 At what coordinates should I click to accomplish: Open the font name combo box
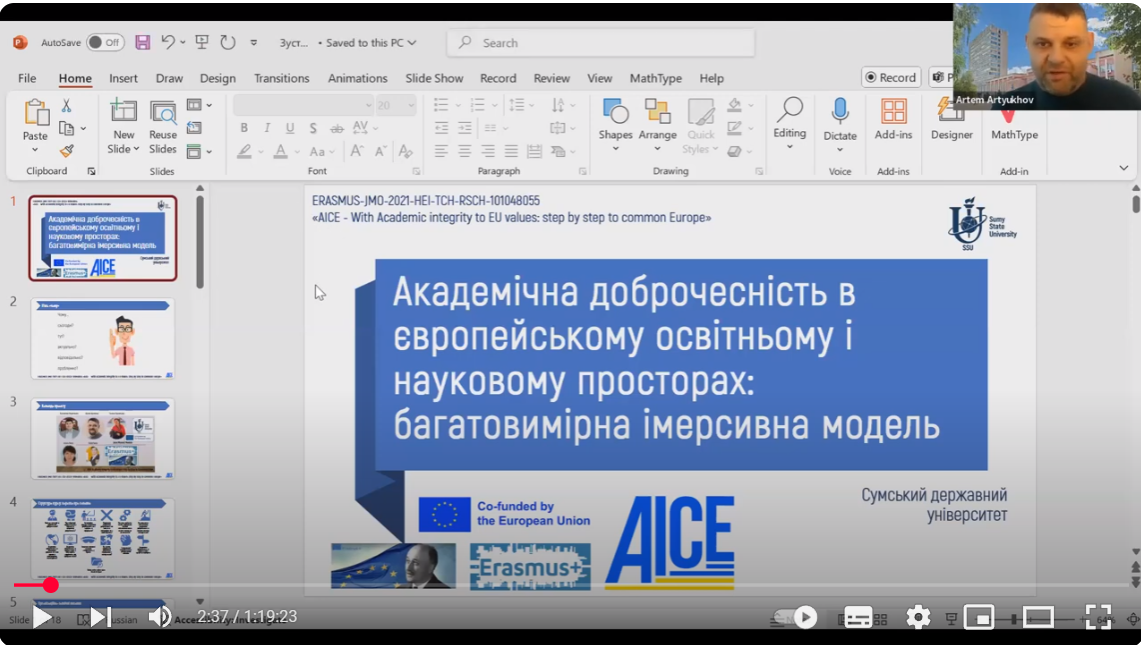(303, 106)
